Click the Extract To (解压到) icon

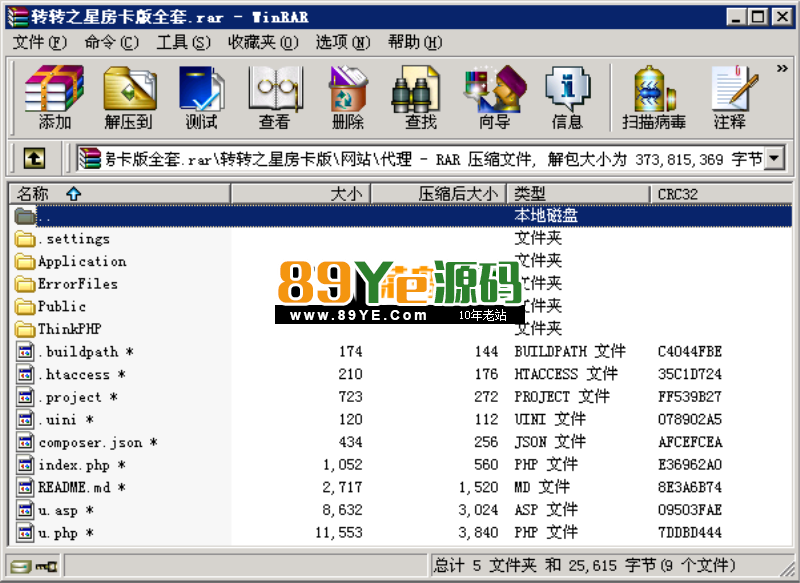click(x=129, y=96)
